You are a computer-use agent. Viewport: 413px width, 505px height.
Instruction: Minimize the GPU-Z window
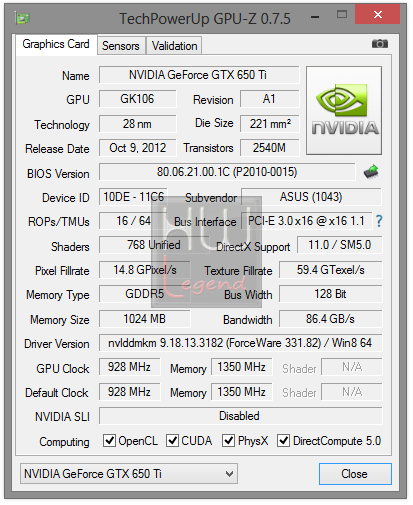pyautogui.click(x=315, y=17)
